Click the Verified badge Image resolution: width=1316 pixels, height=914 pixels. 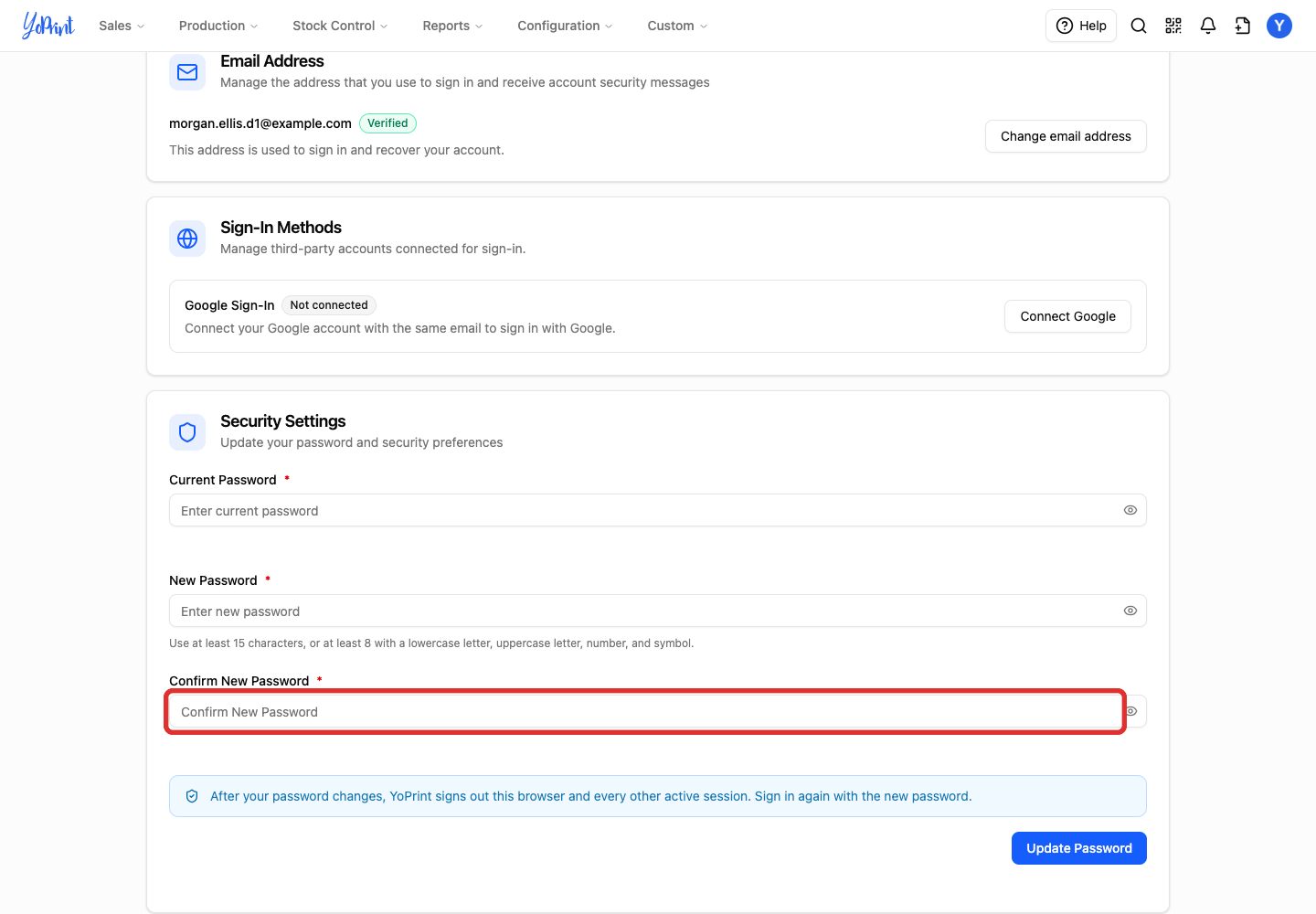(x=387, y=123)
